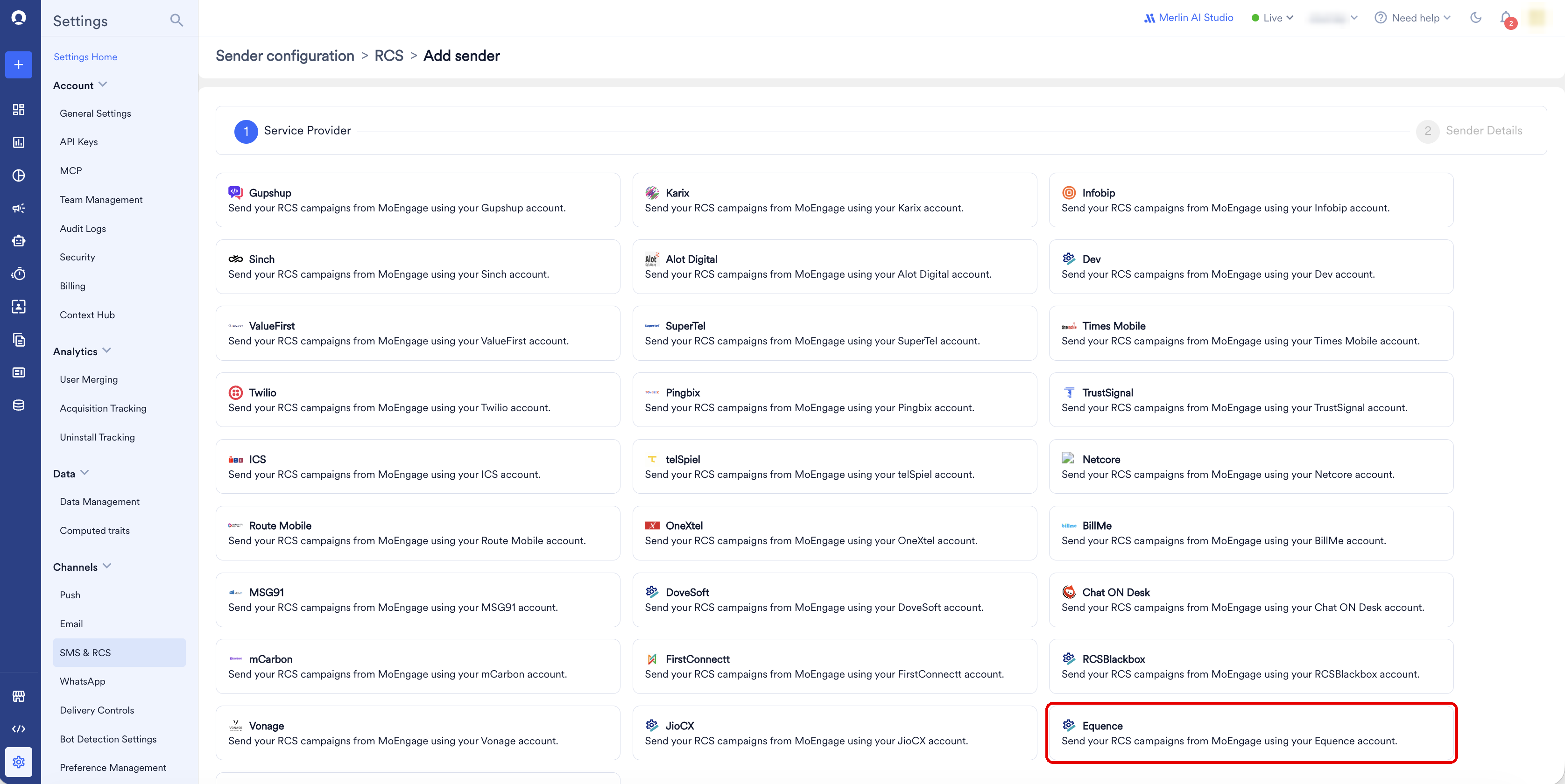
Task: Select the JioCX provider card
Action: pos(835,733)
